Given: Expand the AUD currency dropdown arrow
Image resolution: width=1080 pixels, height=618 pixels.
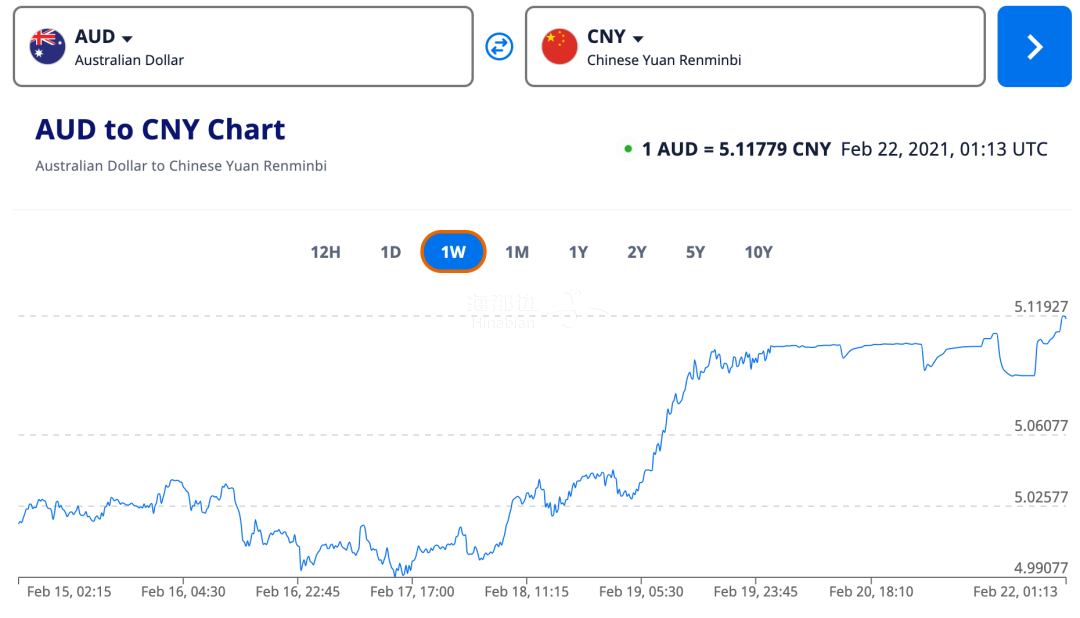Looking at the screenshot, I should pos(127,38).
